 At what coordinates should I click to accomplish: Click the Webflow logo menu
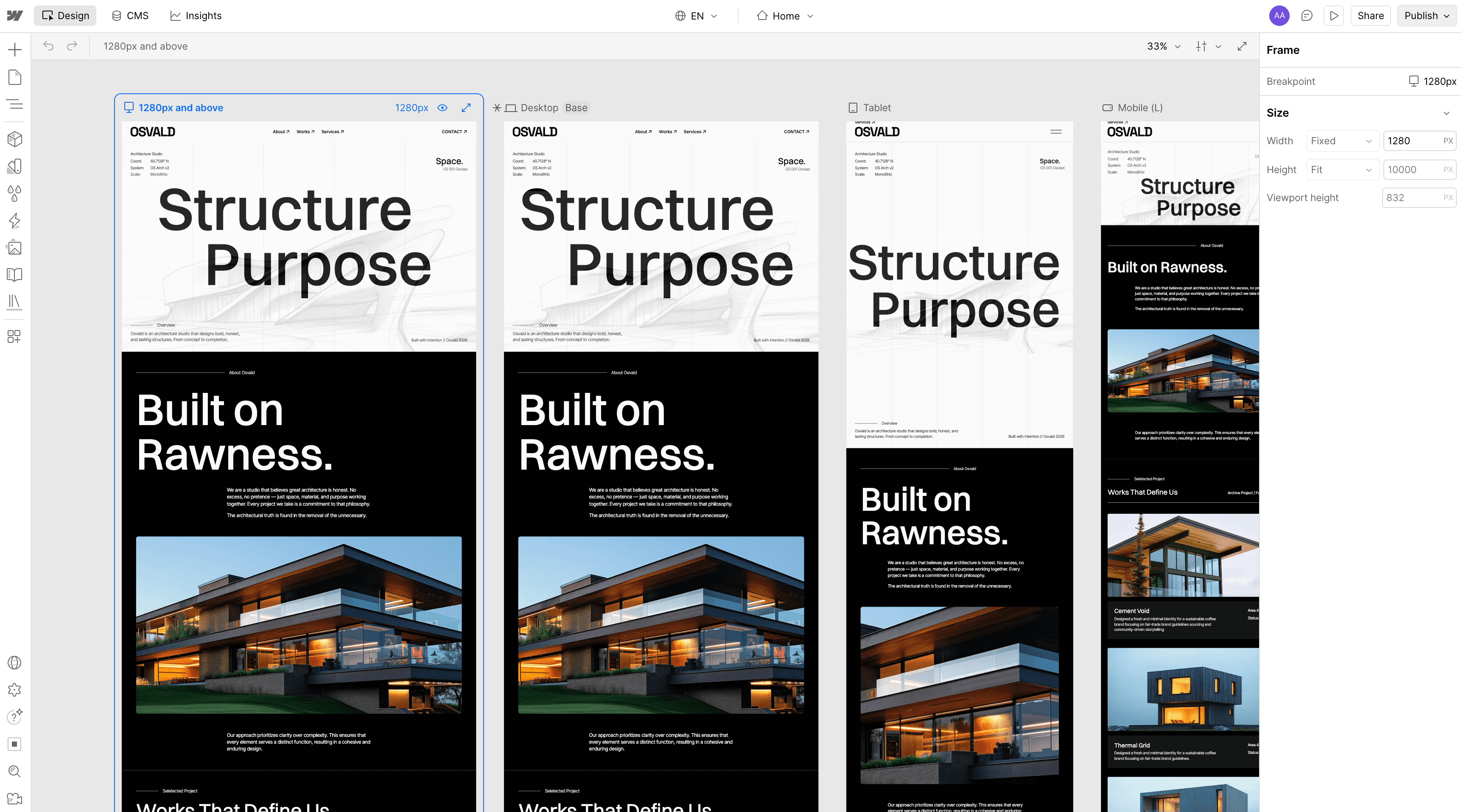pos(15,16)
